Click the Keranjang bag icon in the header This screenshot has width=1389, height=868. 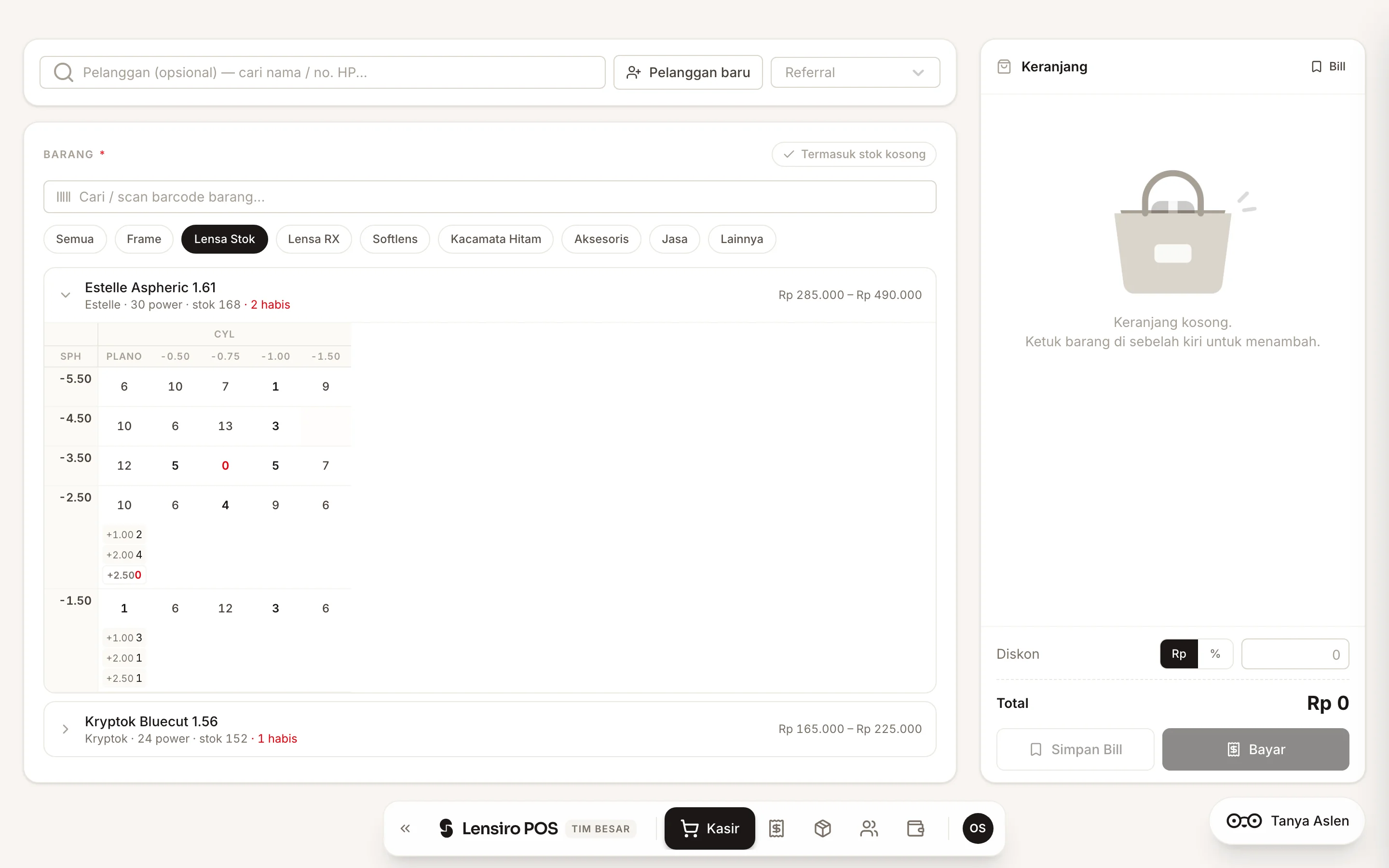click(1004, 67)
